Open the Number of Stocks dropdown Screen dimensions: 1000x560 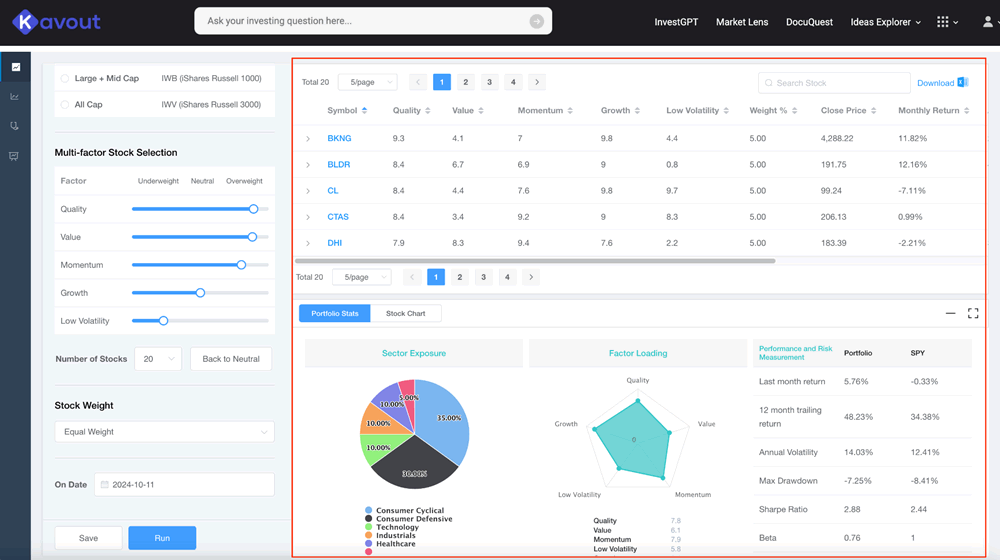click(158, 359)
